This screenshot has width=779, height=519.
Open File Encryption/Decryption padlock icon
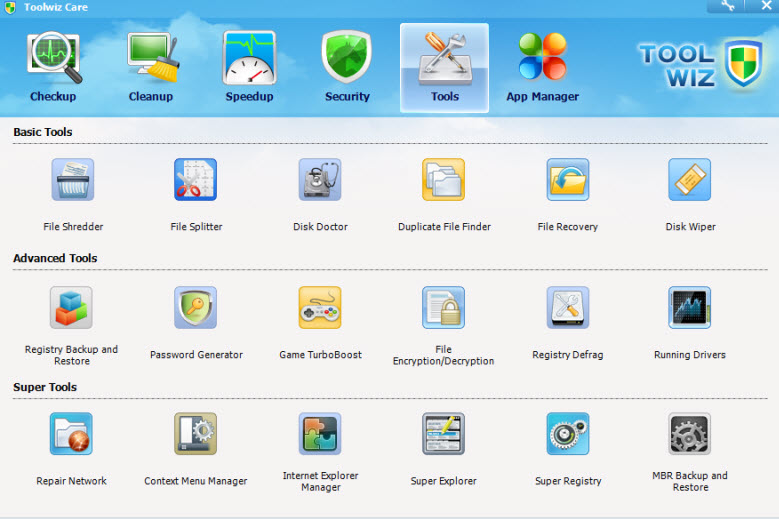(x=444, y=307)
